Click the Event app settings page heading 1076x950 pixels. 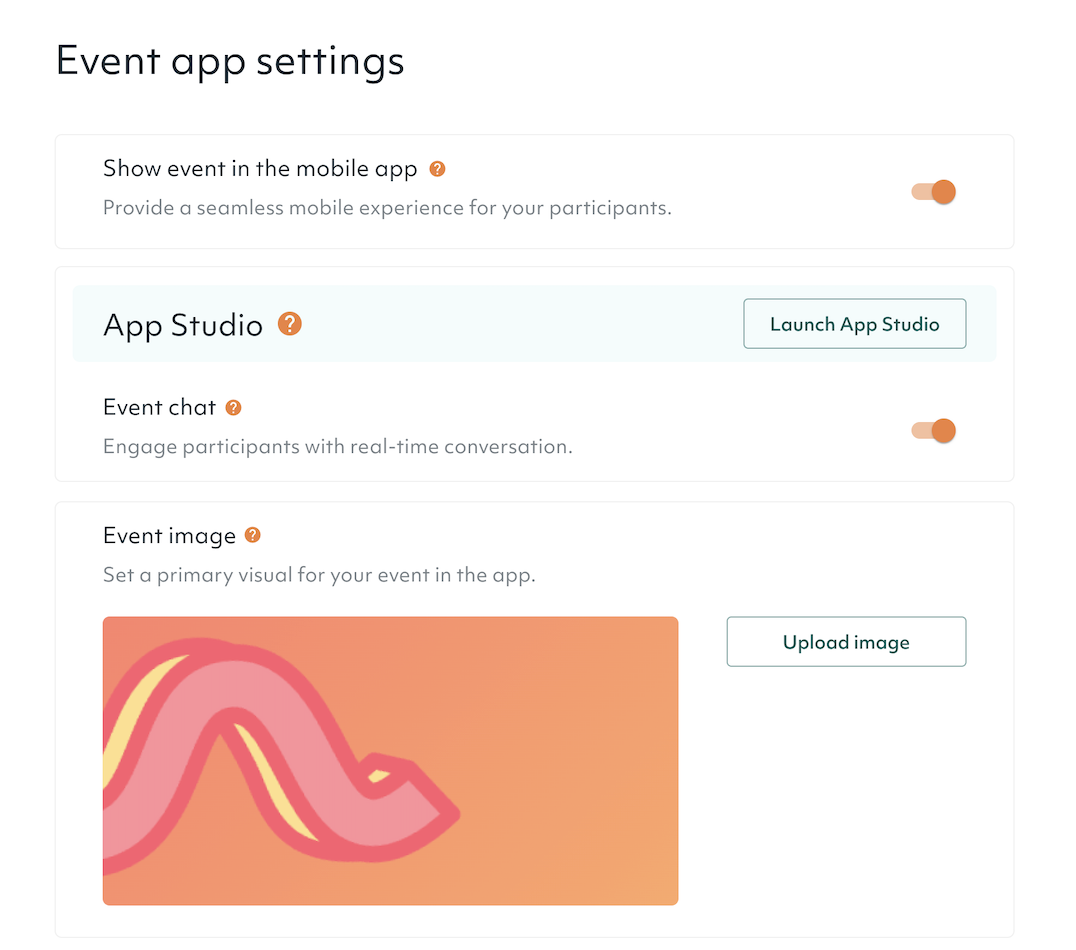(230, 61)
